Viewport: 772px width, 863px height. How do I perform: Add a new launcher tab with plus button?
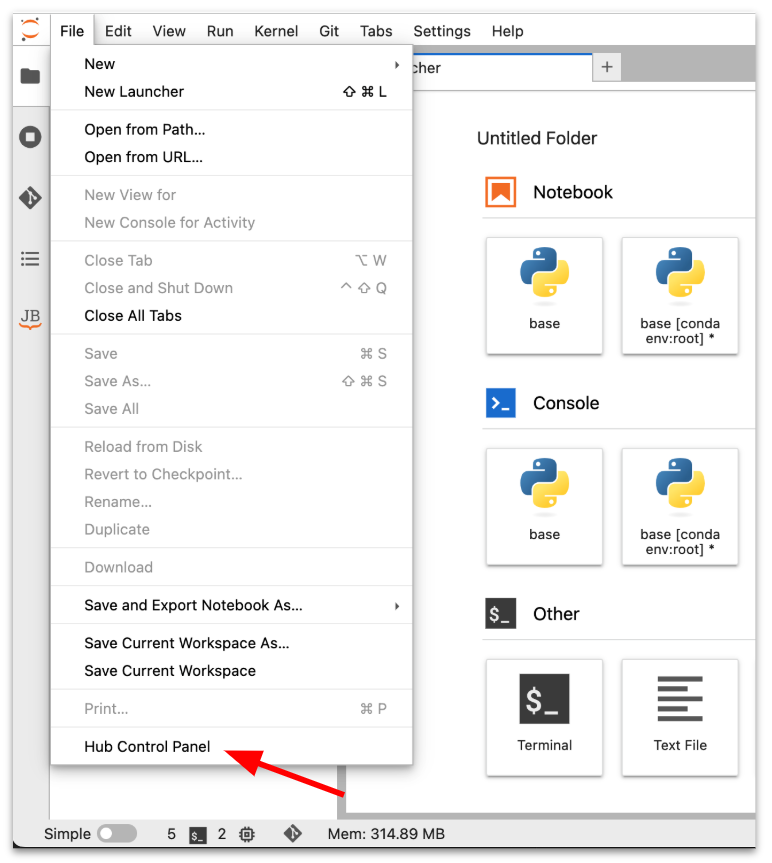(x=607, y=67)
